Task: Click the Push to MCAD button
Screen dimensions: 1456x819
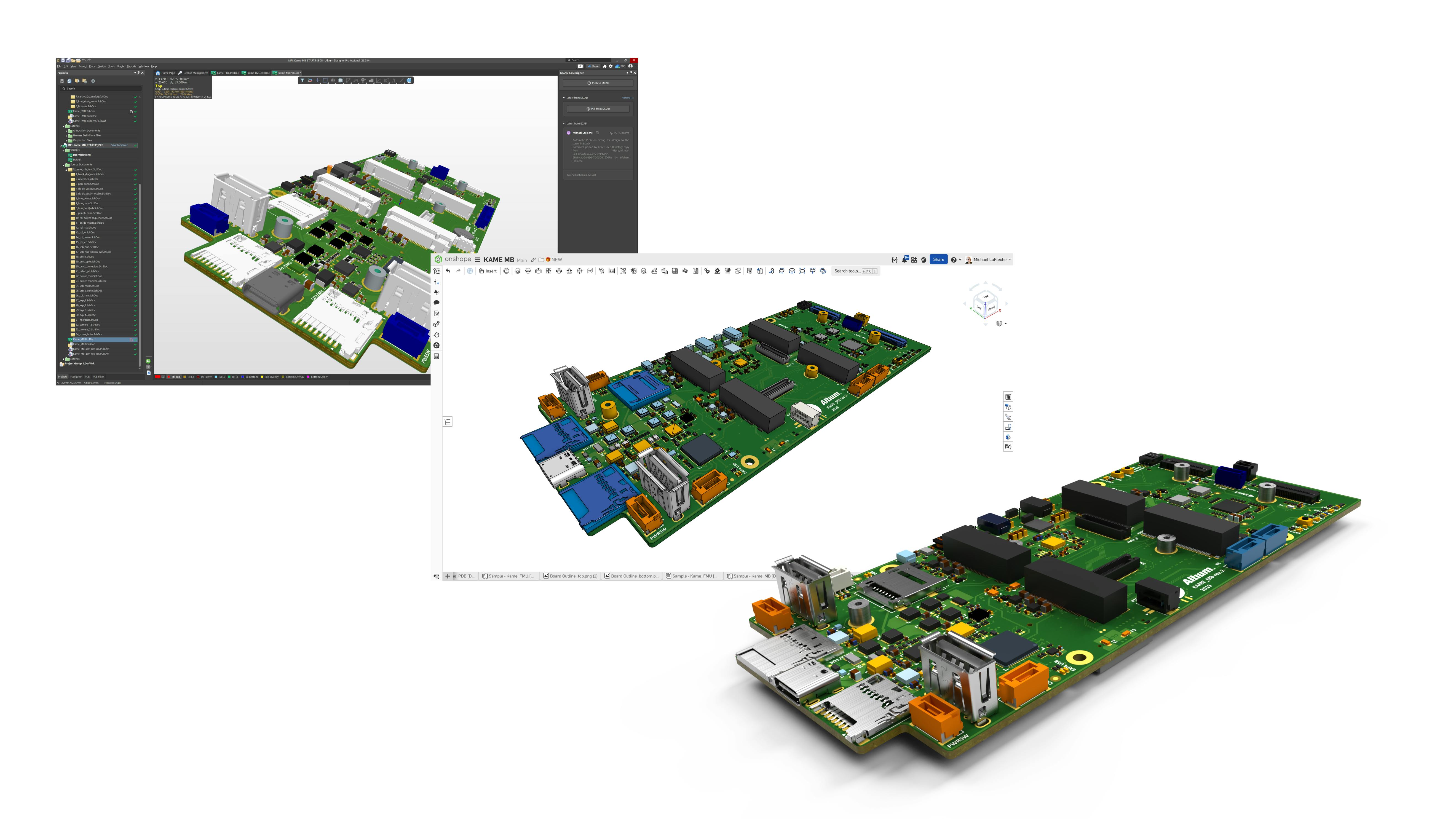Action: point(598,83)
